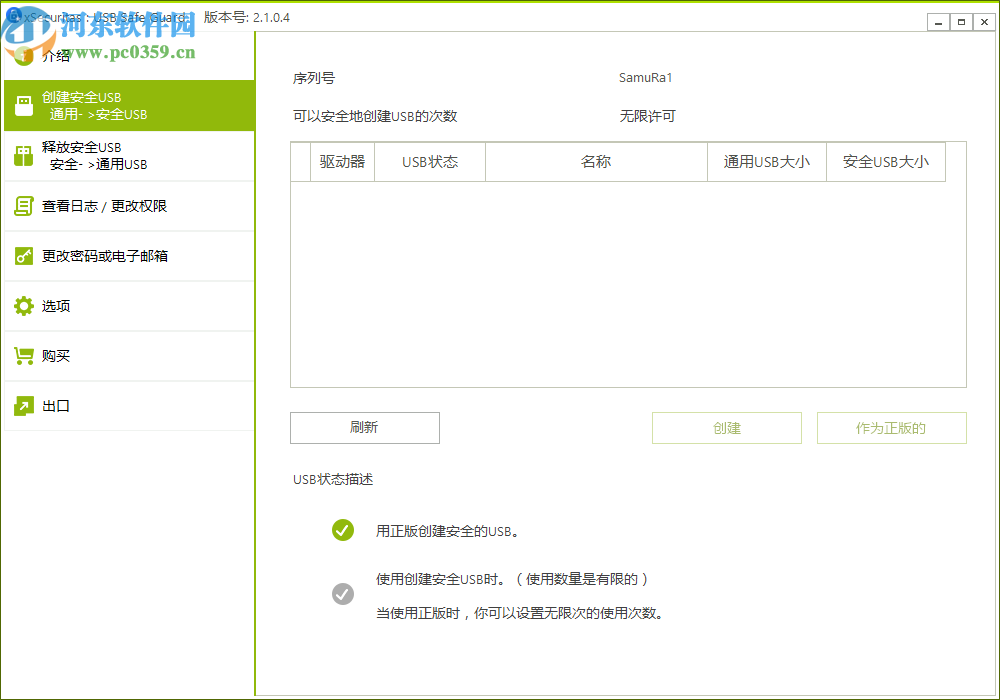This screenshot has height=700, width=1000.
Task: Click the green checkmark for genuine USB status
Action: coord(343,530)
